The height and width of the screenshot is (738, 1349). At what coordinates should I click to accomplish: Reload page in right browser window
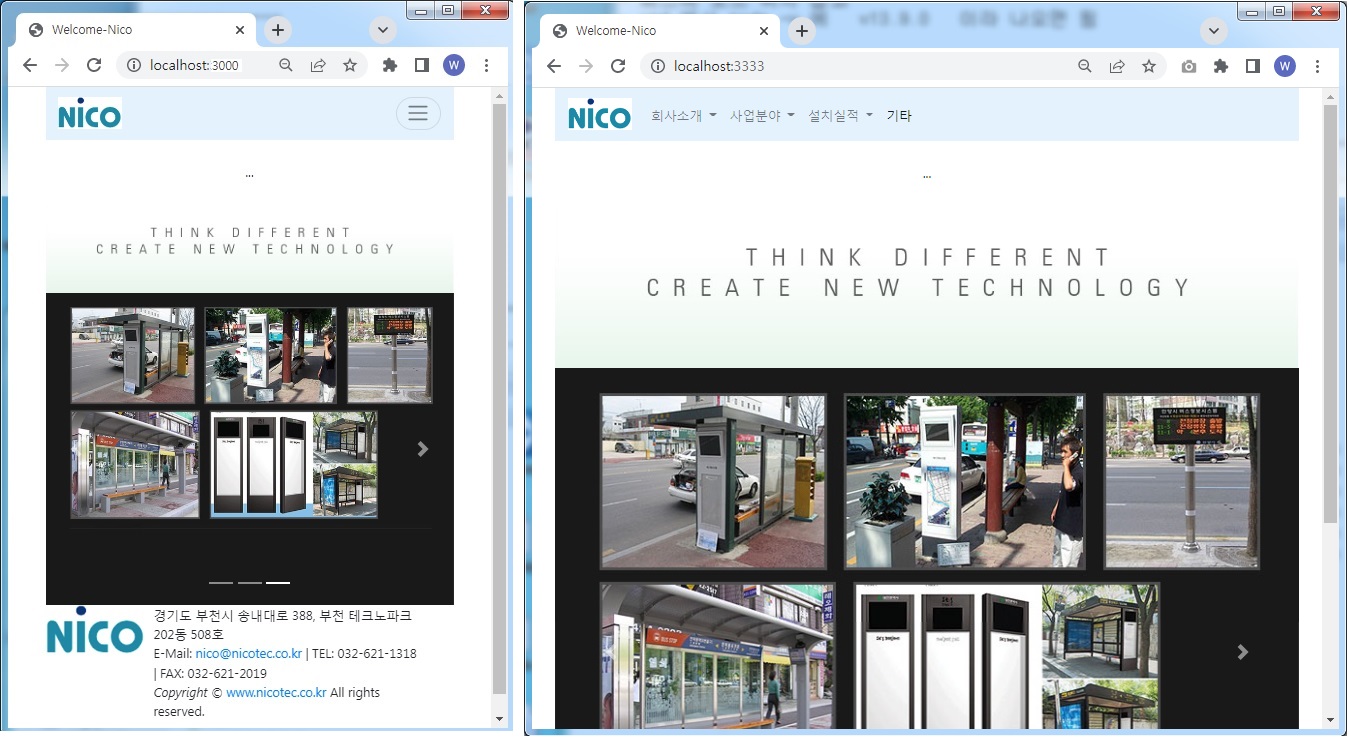tap(618, 66)
